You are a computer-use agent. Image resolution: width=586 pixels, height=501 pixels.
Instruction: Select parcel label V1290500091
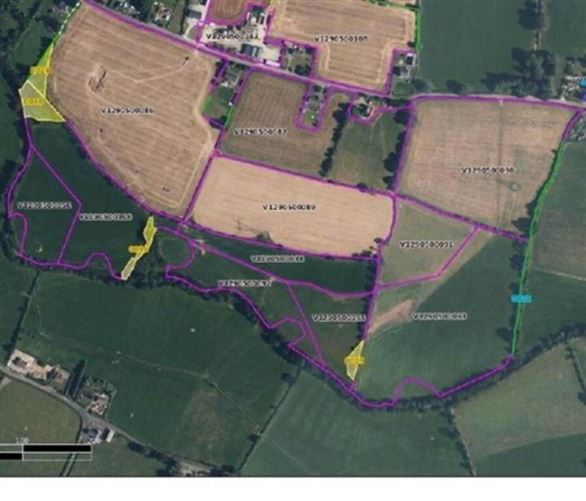point(426,244)
